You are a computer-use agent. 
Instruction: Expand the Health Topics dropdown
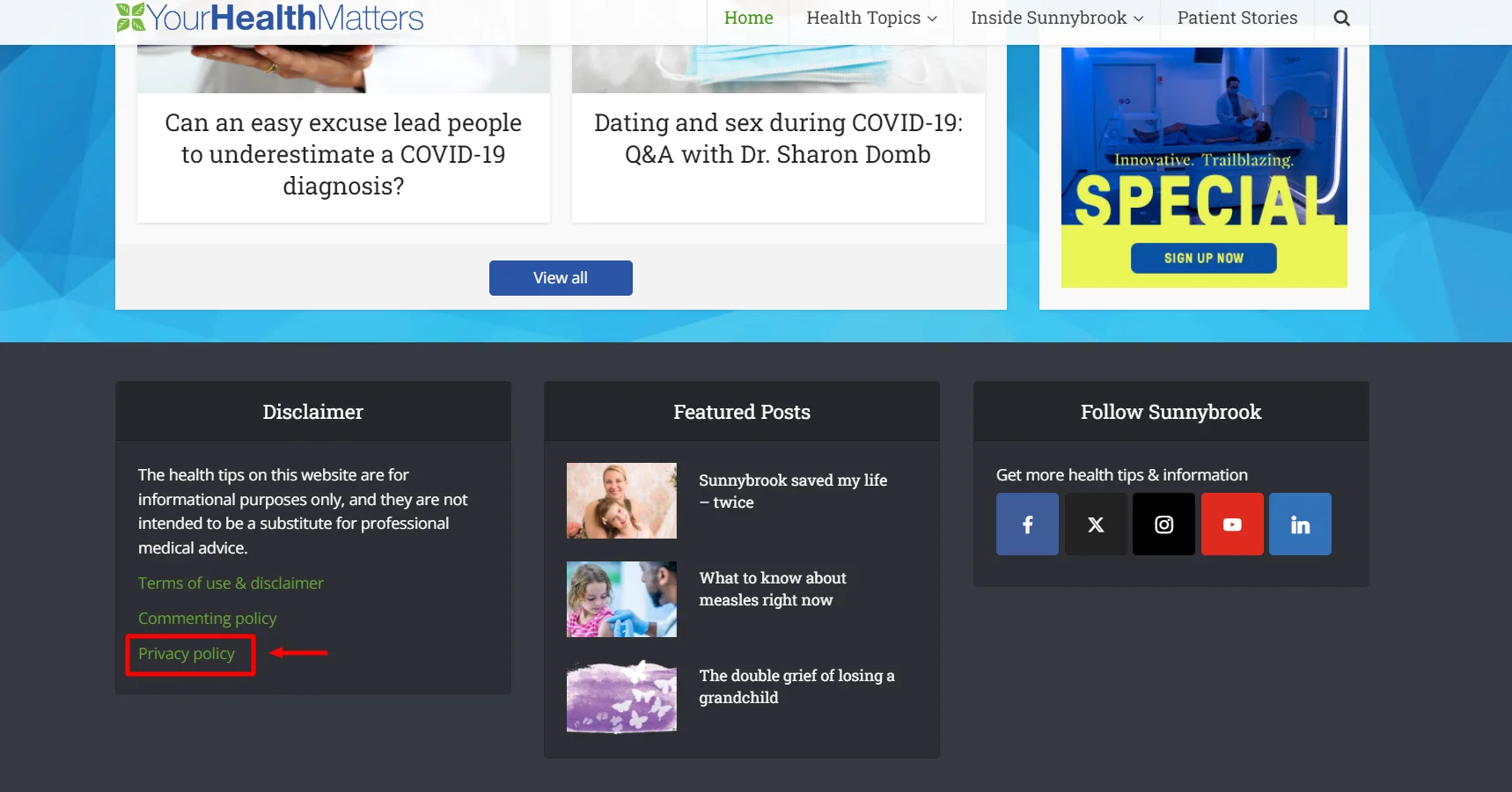pyautogui.click(x=871, y=18)
